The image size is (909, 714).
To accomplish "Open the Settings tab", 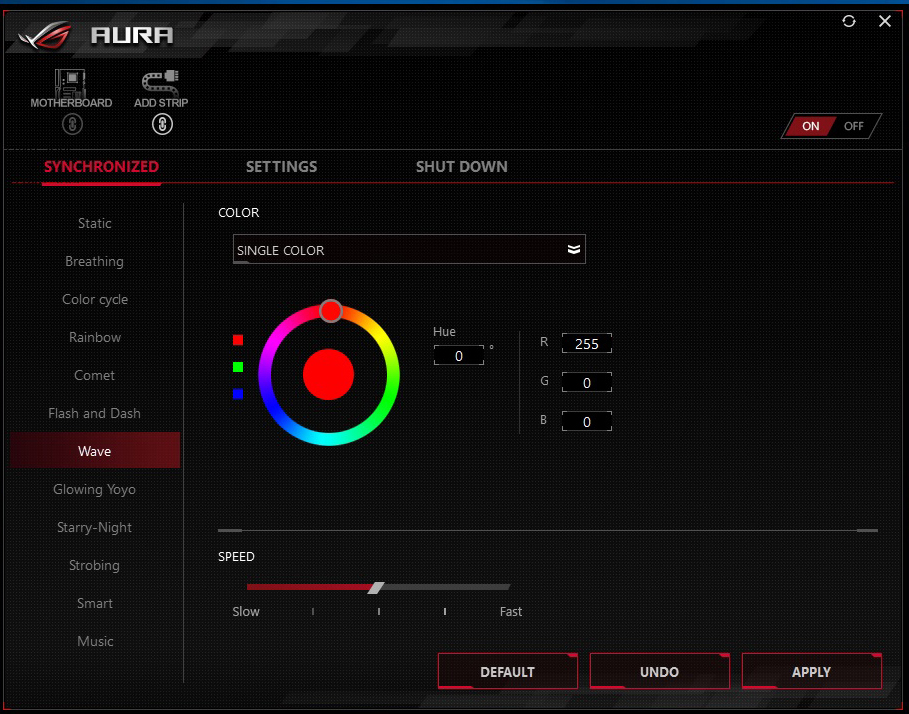I will pos(281,167).
